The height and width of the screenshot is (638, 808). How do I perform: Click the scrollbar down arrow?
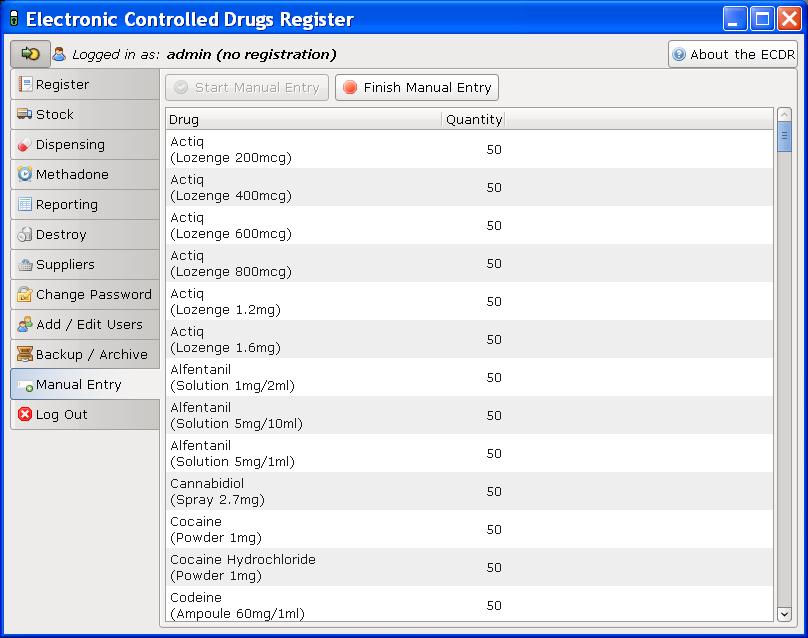coord(784,614)
